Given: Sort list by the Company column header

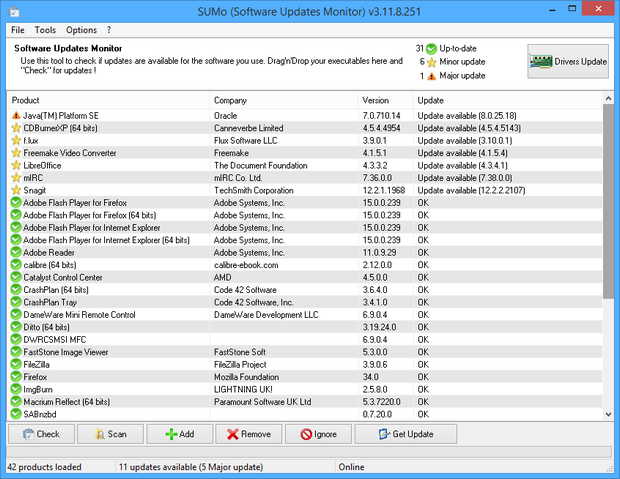Looking at the screenshot, I should (284, 100).
